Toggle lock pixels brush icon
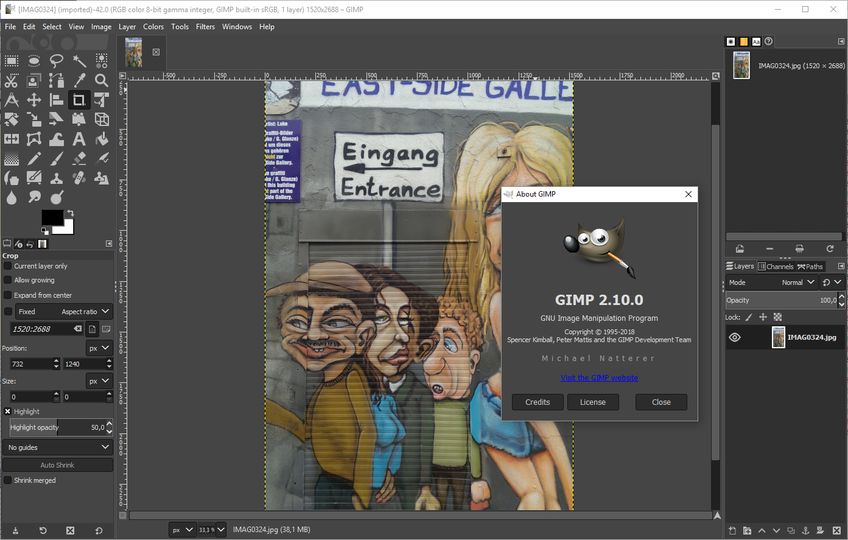 click(x=749, y=317)
